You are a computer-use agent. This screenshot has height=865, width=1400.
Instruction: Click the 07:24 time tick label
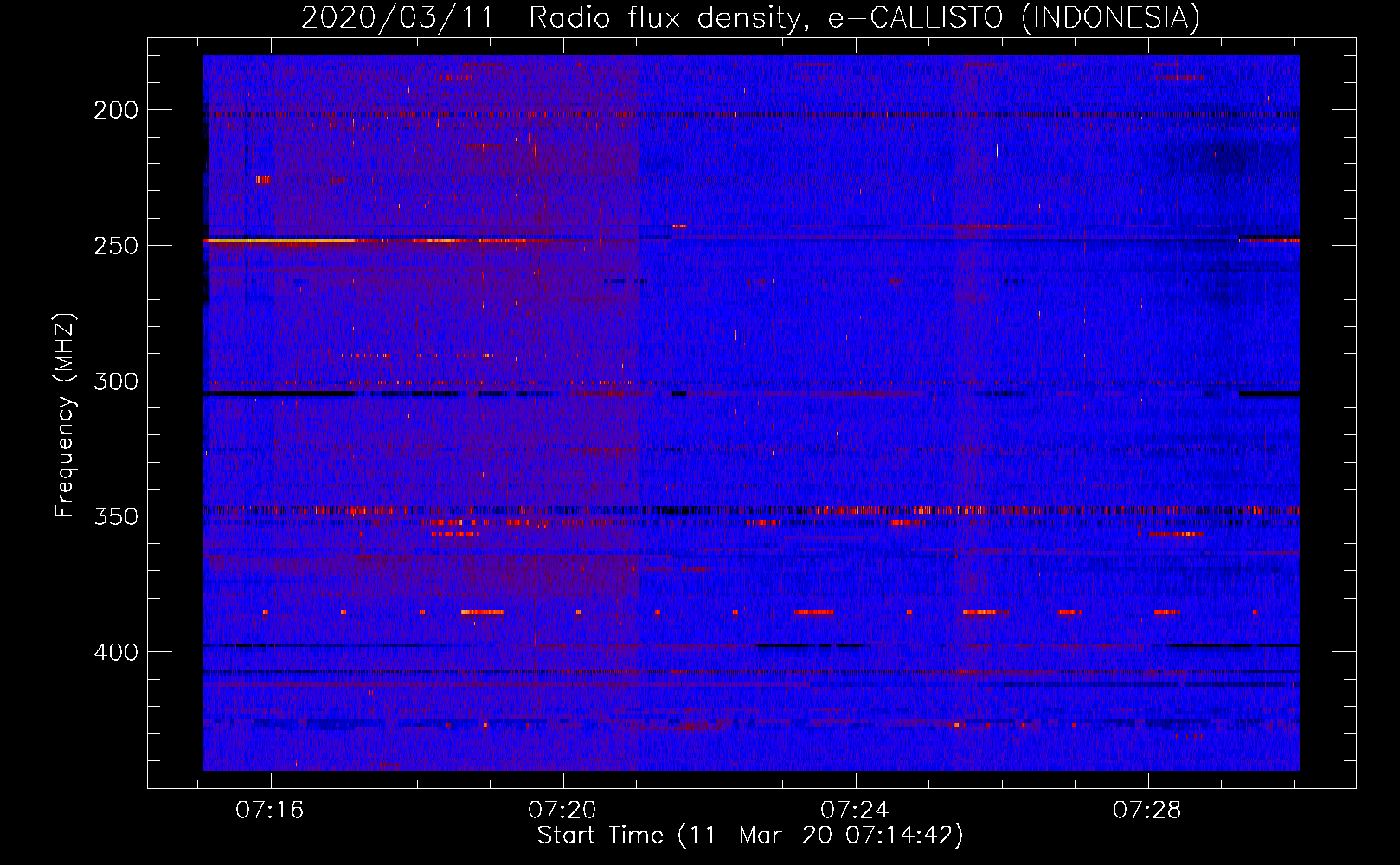(x=855, y=811)
